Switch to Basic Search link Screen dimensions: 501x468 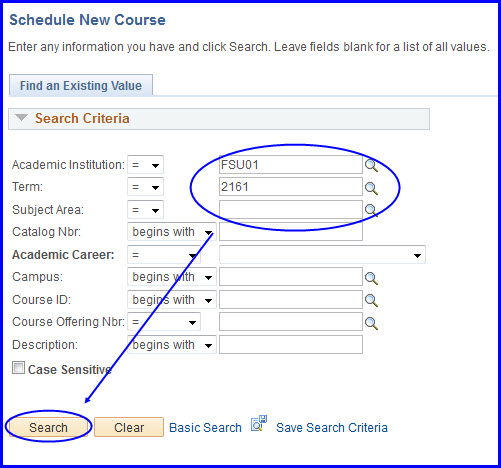tap(205, 428)
